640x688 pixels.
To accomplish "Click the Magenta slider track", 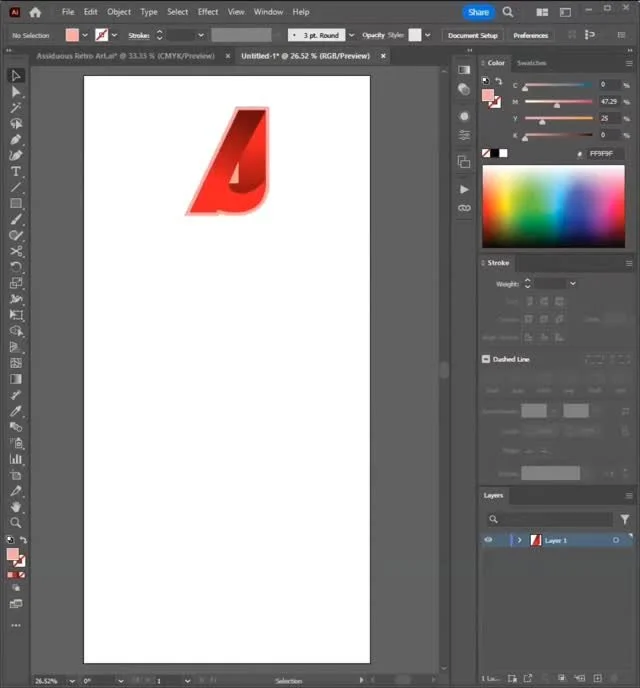I will coord(558,101).
